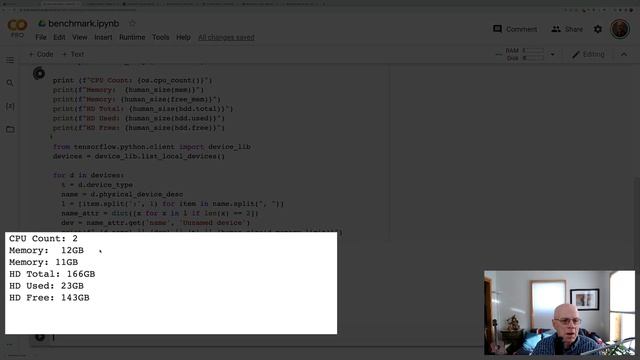Open the table of contents sidebar icon
This screenshot has height=360, width=640.
tap(10, 60)
